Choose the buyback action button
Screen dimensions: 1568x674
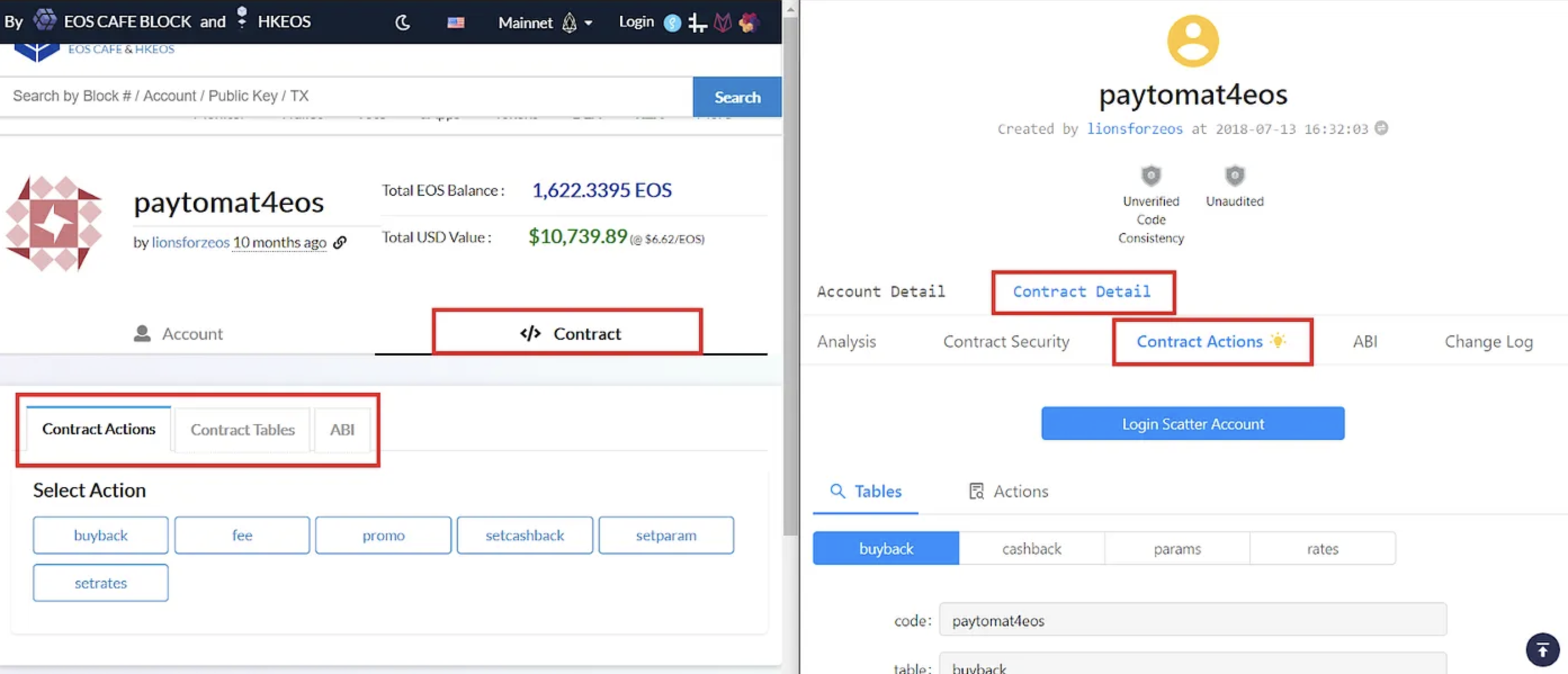(100, 535)
